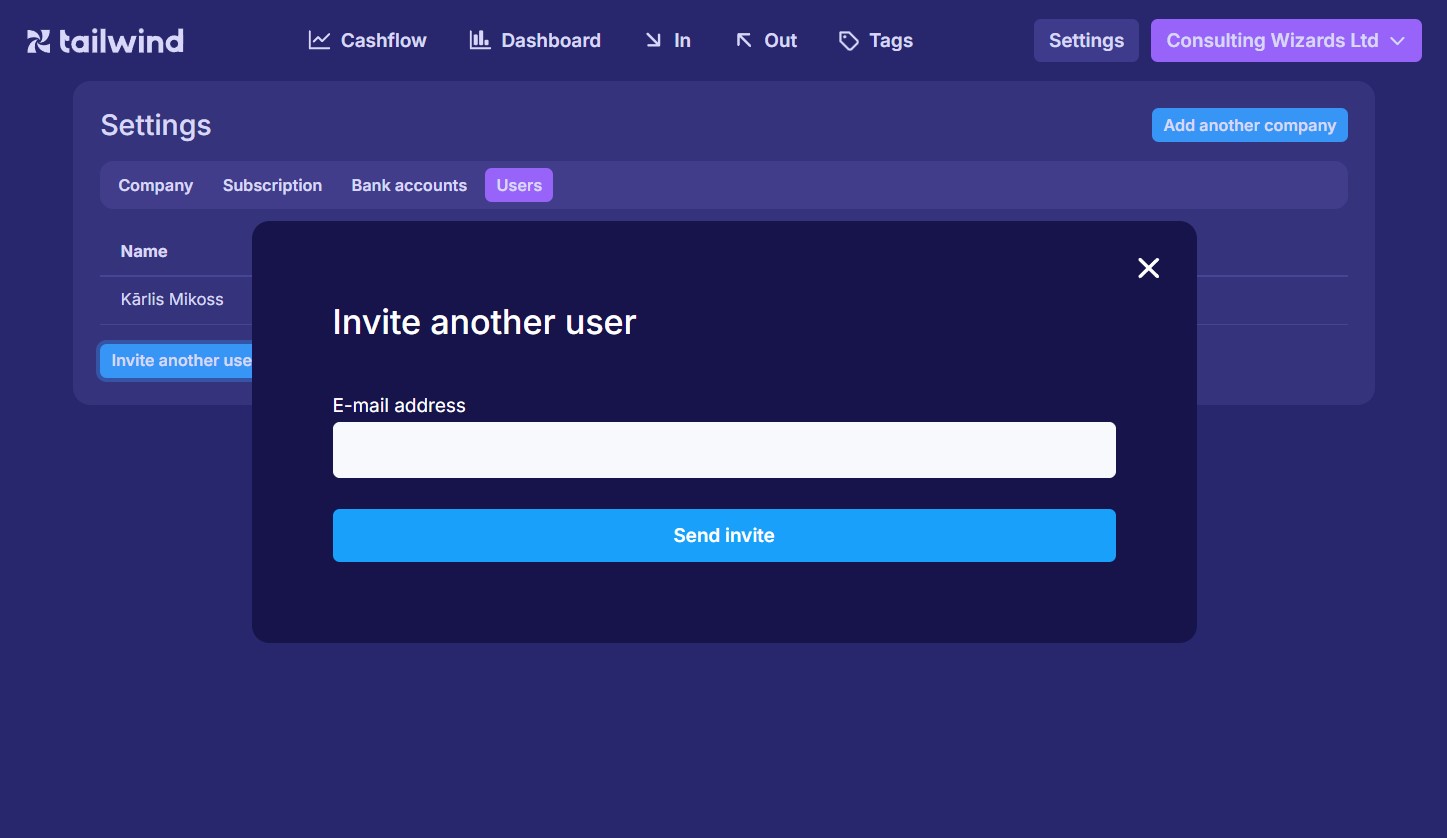Open the Bank accounts tab

pos(409,185)
